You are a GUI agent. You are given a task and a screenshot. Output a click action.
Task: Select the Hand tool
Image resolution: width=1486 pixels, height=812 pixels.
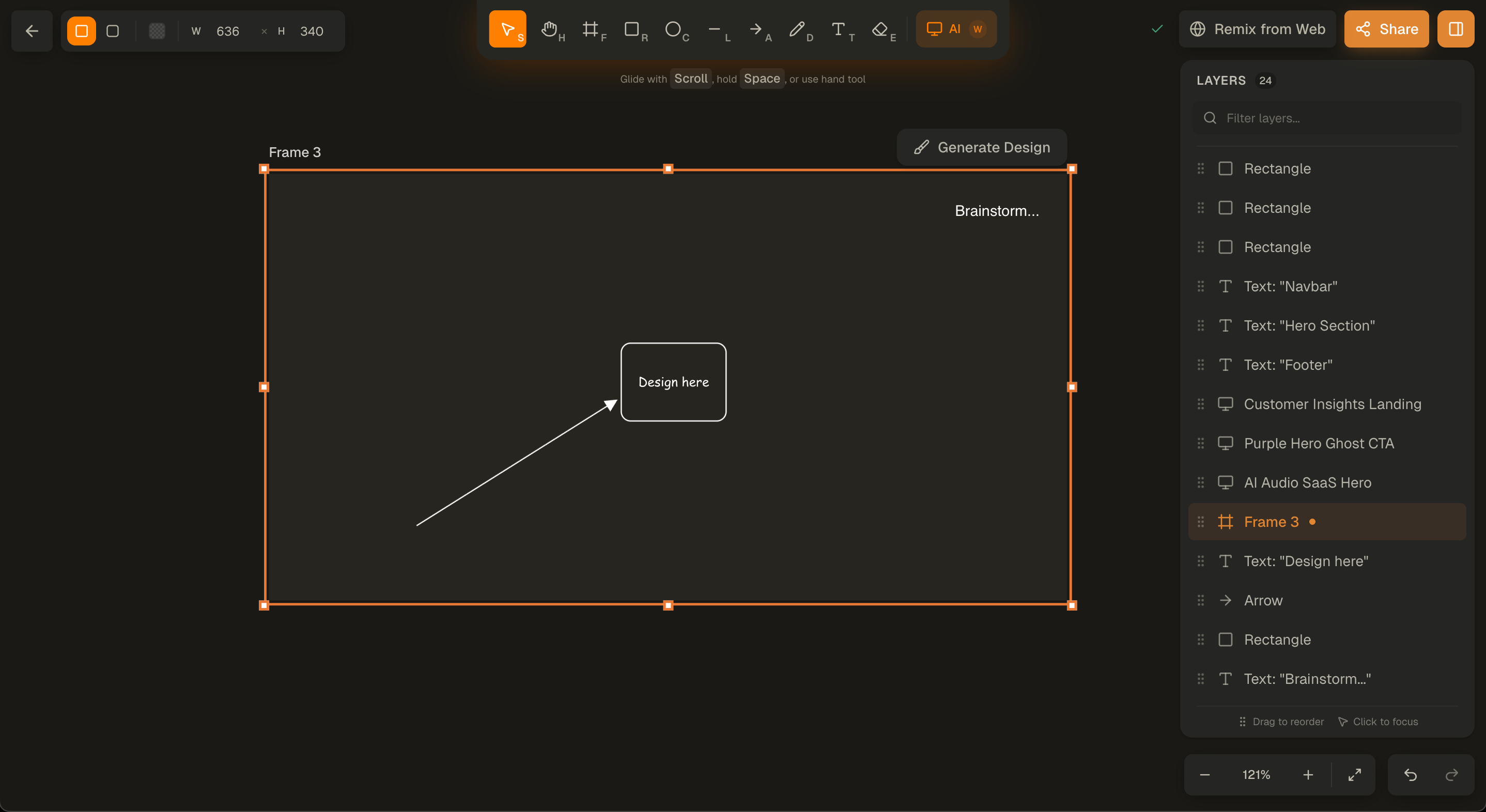click(551, 29)
